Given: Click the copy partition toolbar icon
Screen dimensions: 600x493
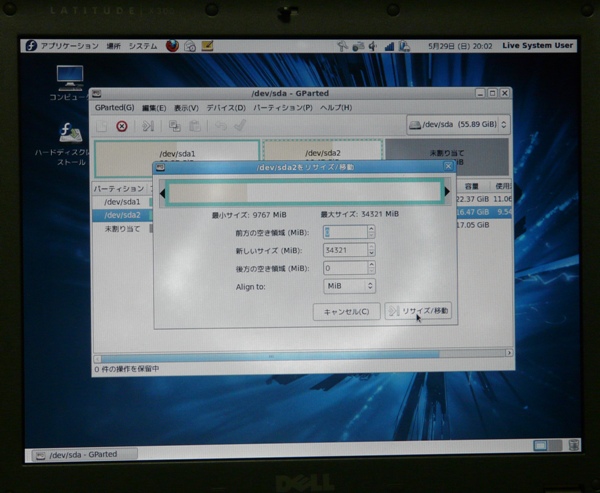Looking at the screenshot, I should point(175,126).
